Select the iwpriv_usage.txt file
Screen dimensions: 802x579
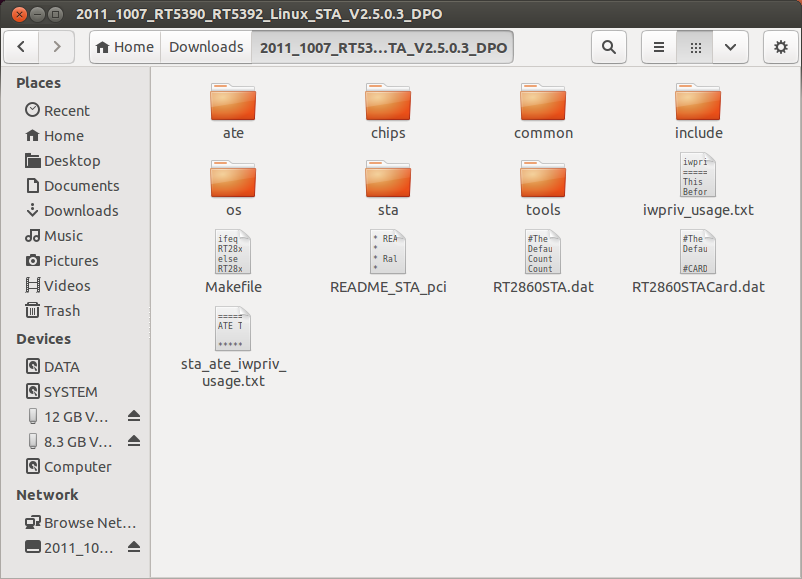coord(698,185)
